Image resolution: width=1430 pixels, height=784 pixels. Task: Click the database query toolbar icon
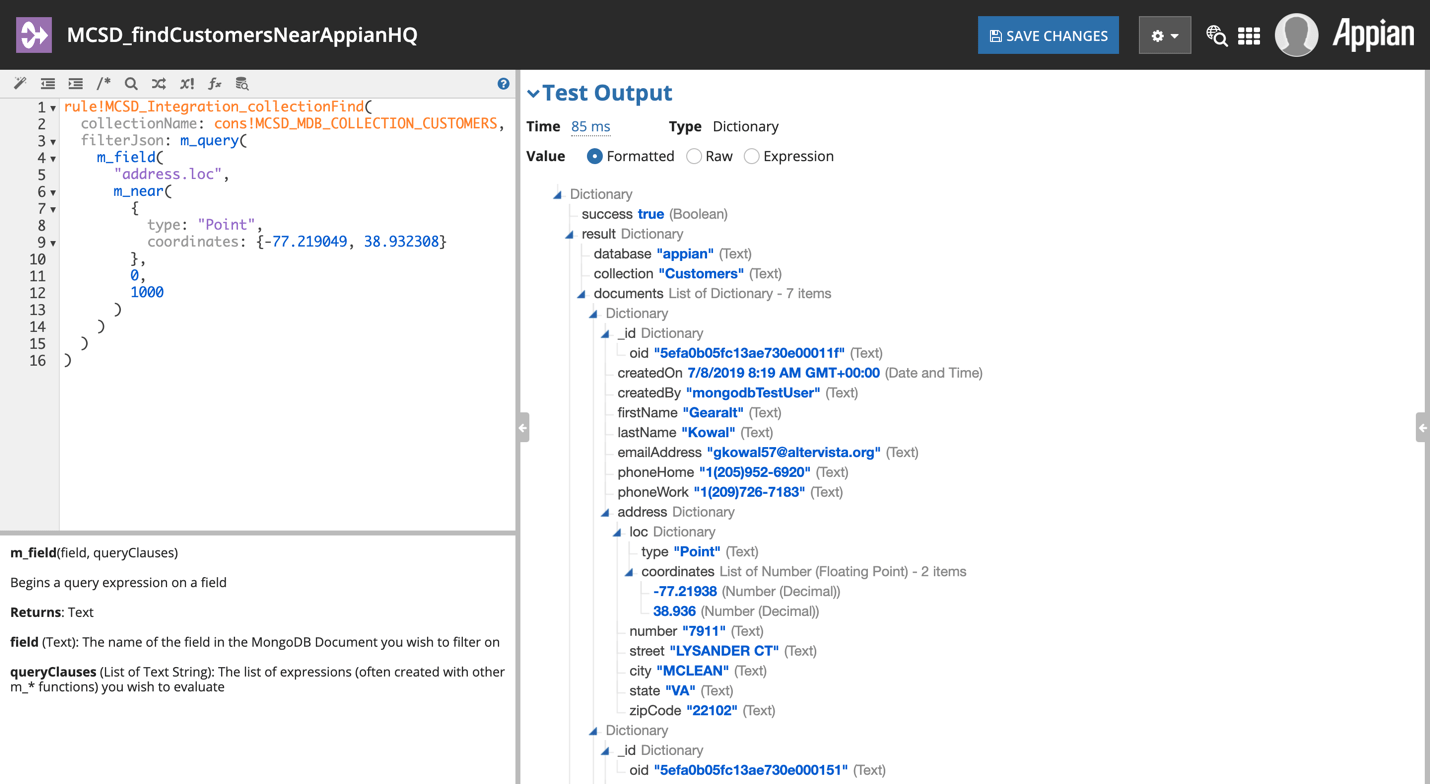[242, 83]
